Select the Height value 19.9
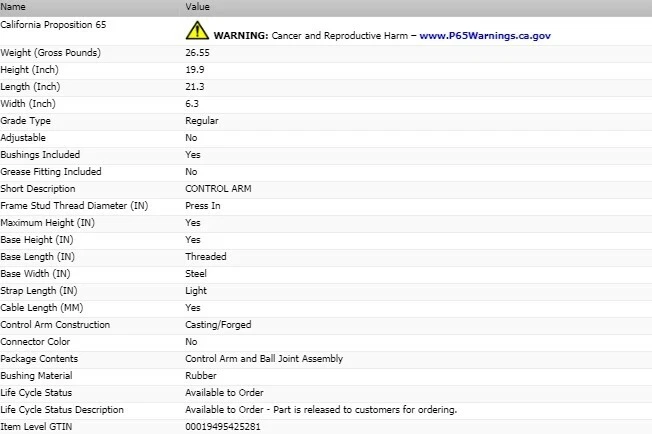 [195, 70]
